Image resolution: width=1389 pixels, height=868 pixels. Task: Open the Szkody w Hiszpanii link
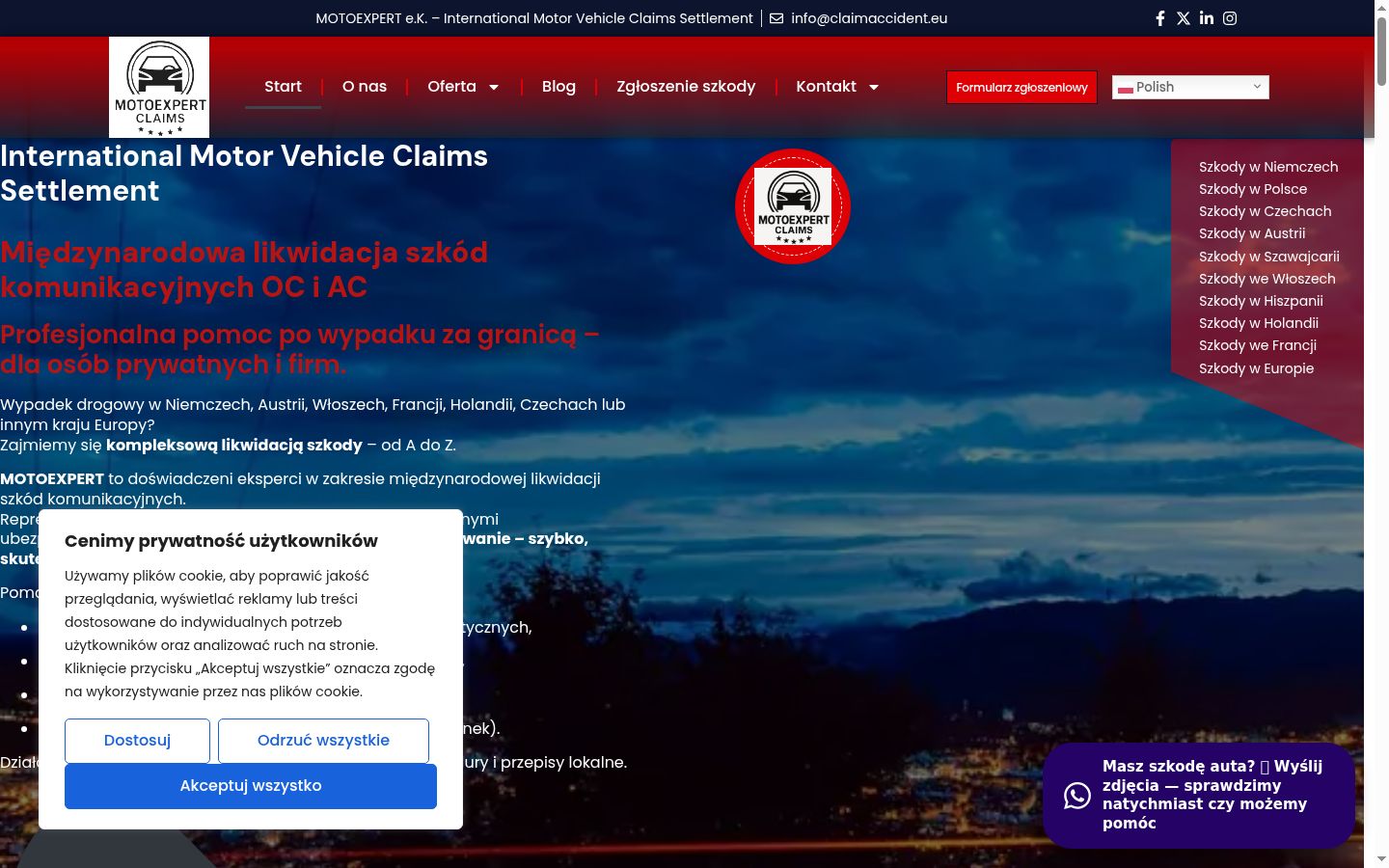(x=1261, y=301)
